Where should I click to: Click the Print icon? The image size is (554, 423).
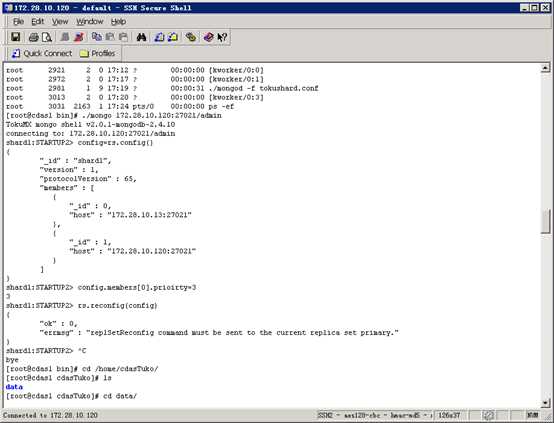pyautogui.click(x=34, y=37)
